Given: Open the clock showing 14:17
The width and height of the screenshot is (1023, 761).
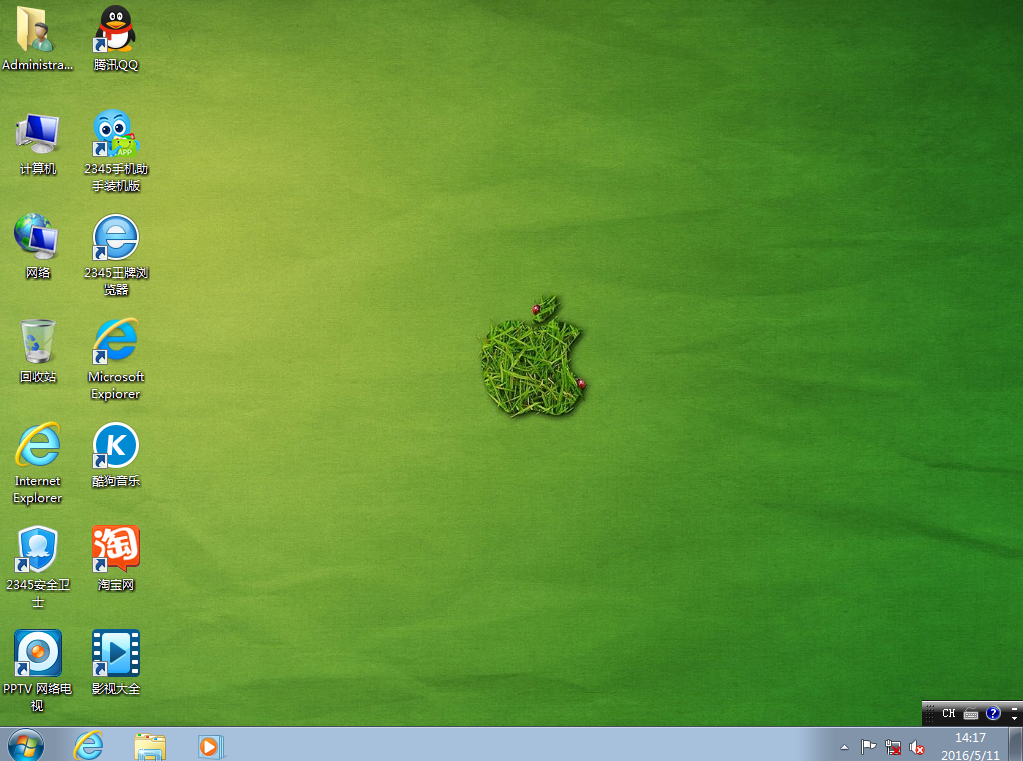Looking at the screenshot, I should [x=970, y=746].
